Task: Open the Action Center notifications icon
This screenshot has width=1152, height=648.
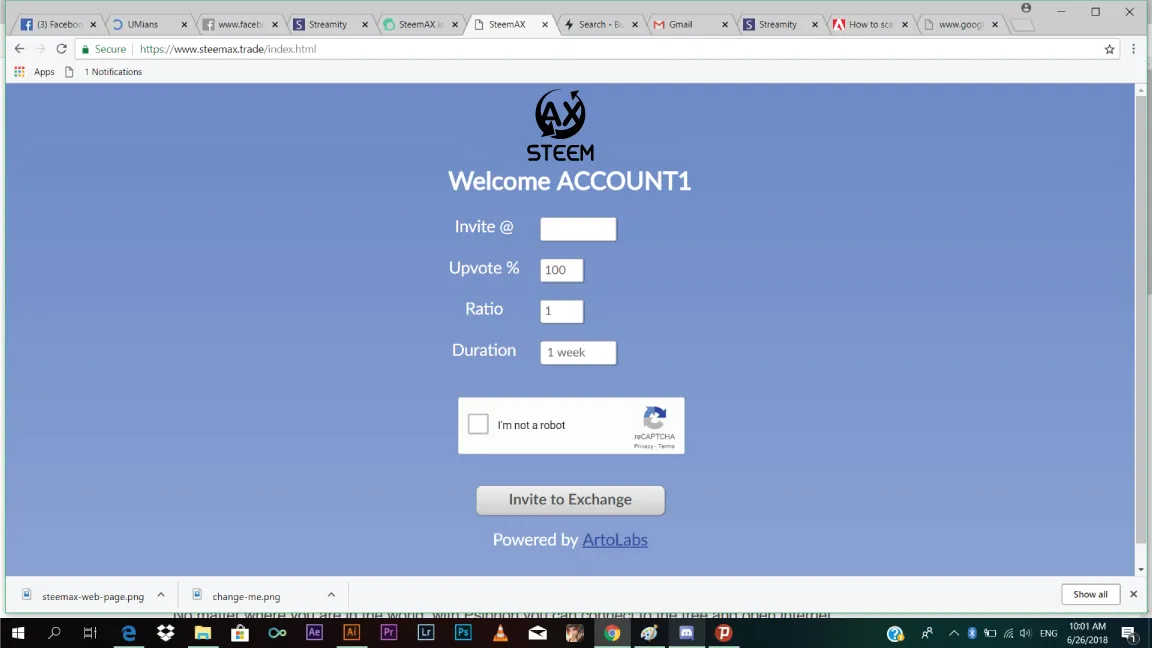Action: [1129, 633]
